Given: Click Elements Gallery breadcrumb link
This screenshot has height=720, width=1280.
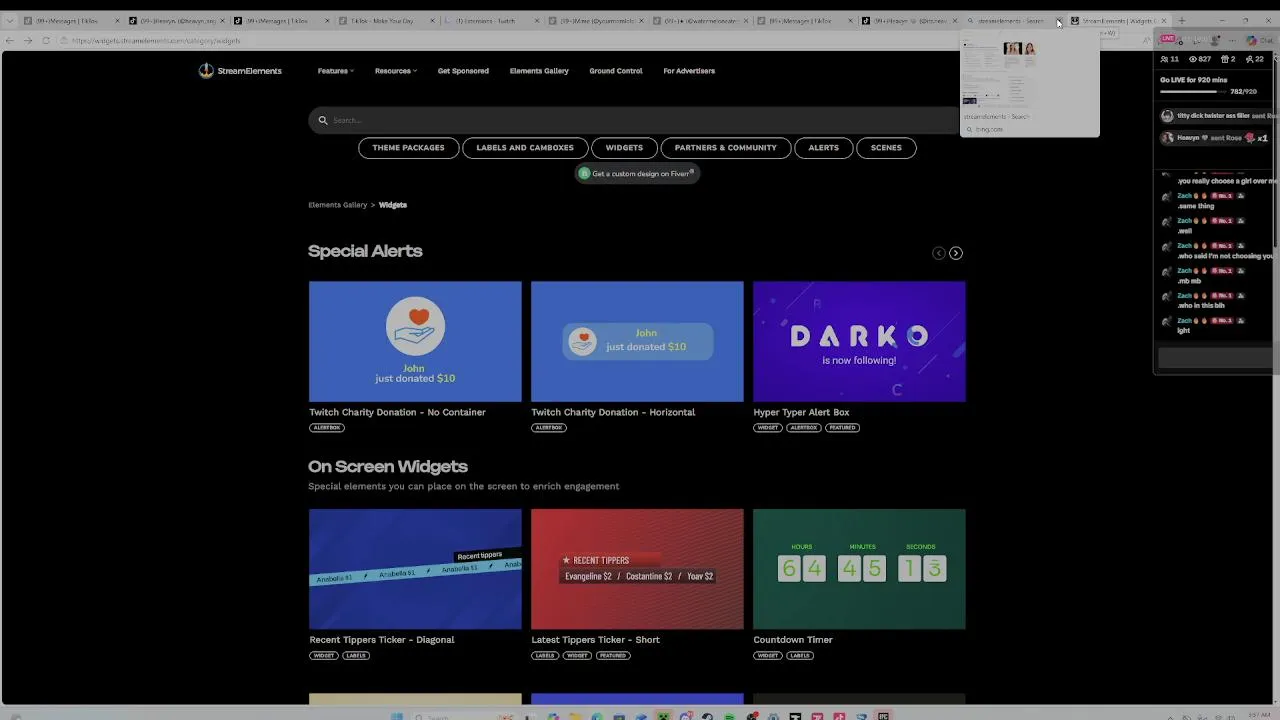Looking at the screenshot, I should tap(338, 205).
